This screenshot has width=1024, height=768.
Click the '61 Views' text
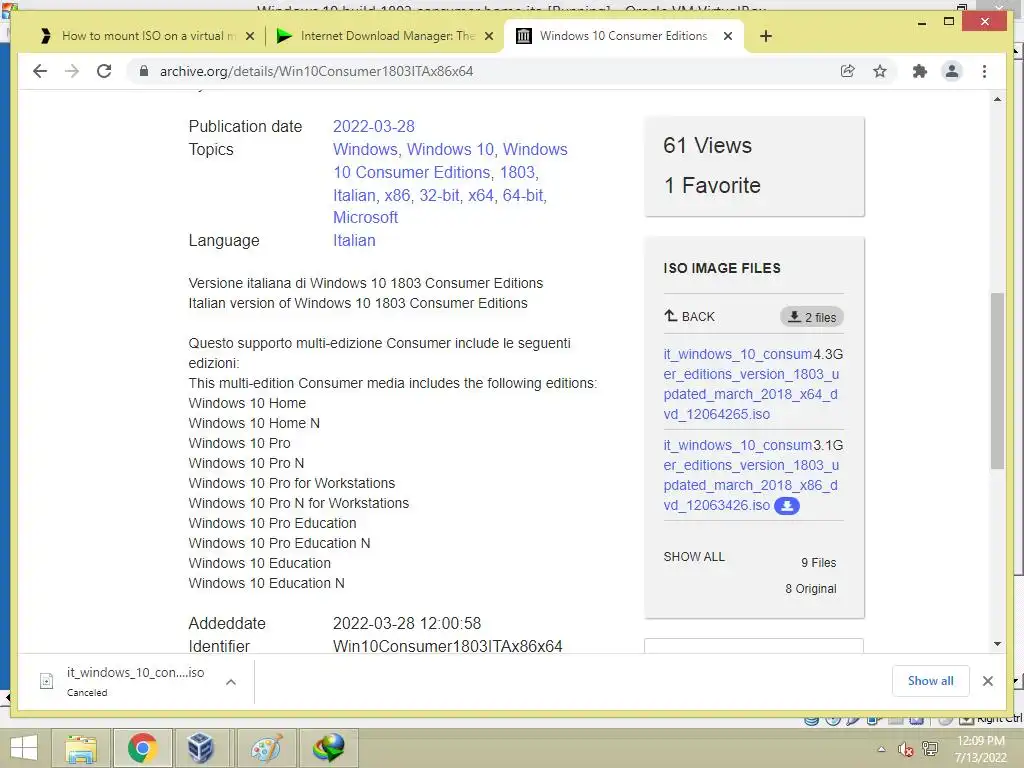707,145
